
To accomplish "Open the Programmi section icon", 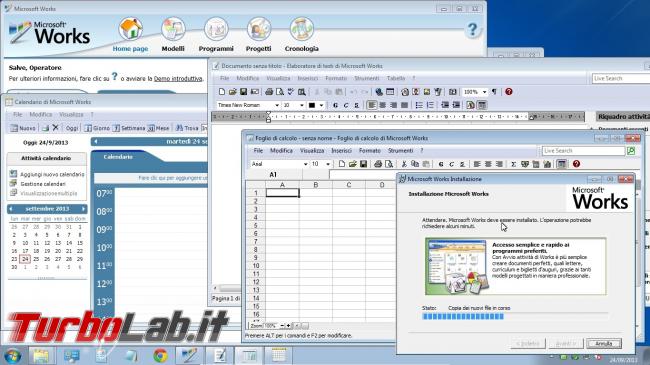I will (216, 30).
